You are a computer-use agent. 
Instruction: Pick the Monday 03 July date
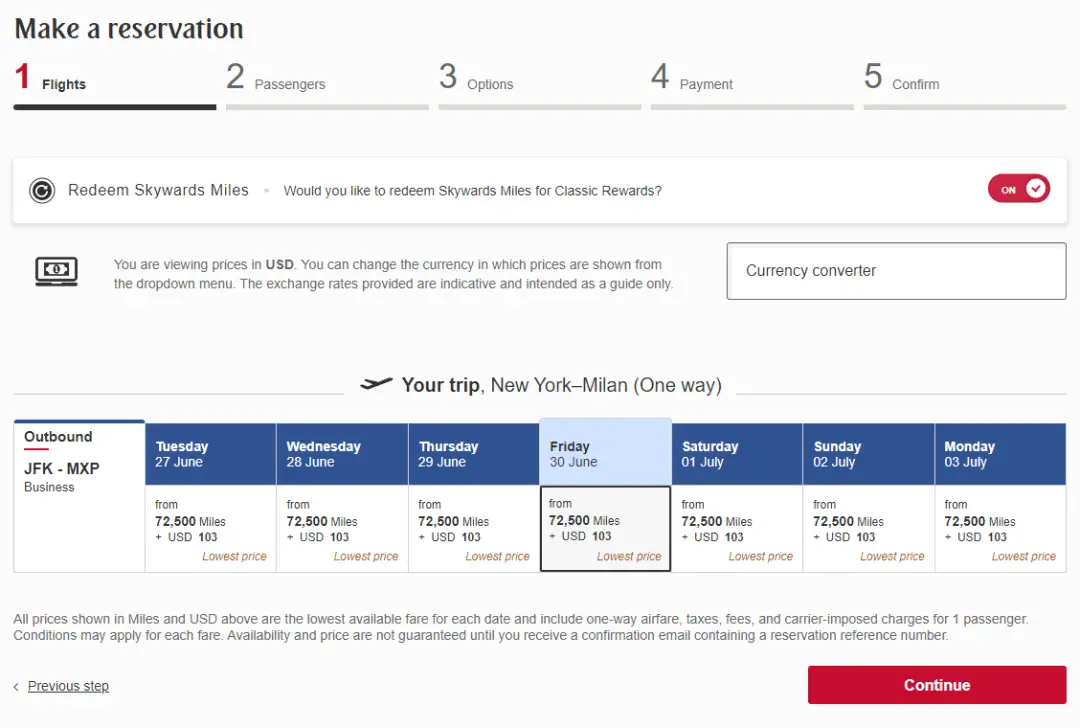point(1000,454)
